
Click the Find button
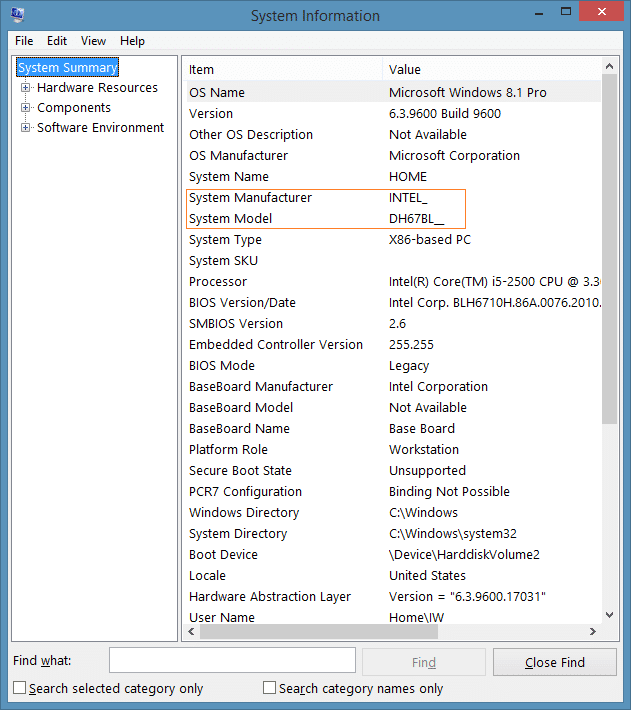424,662
